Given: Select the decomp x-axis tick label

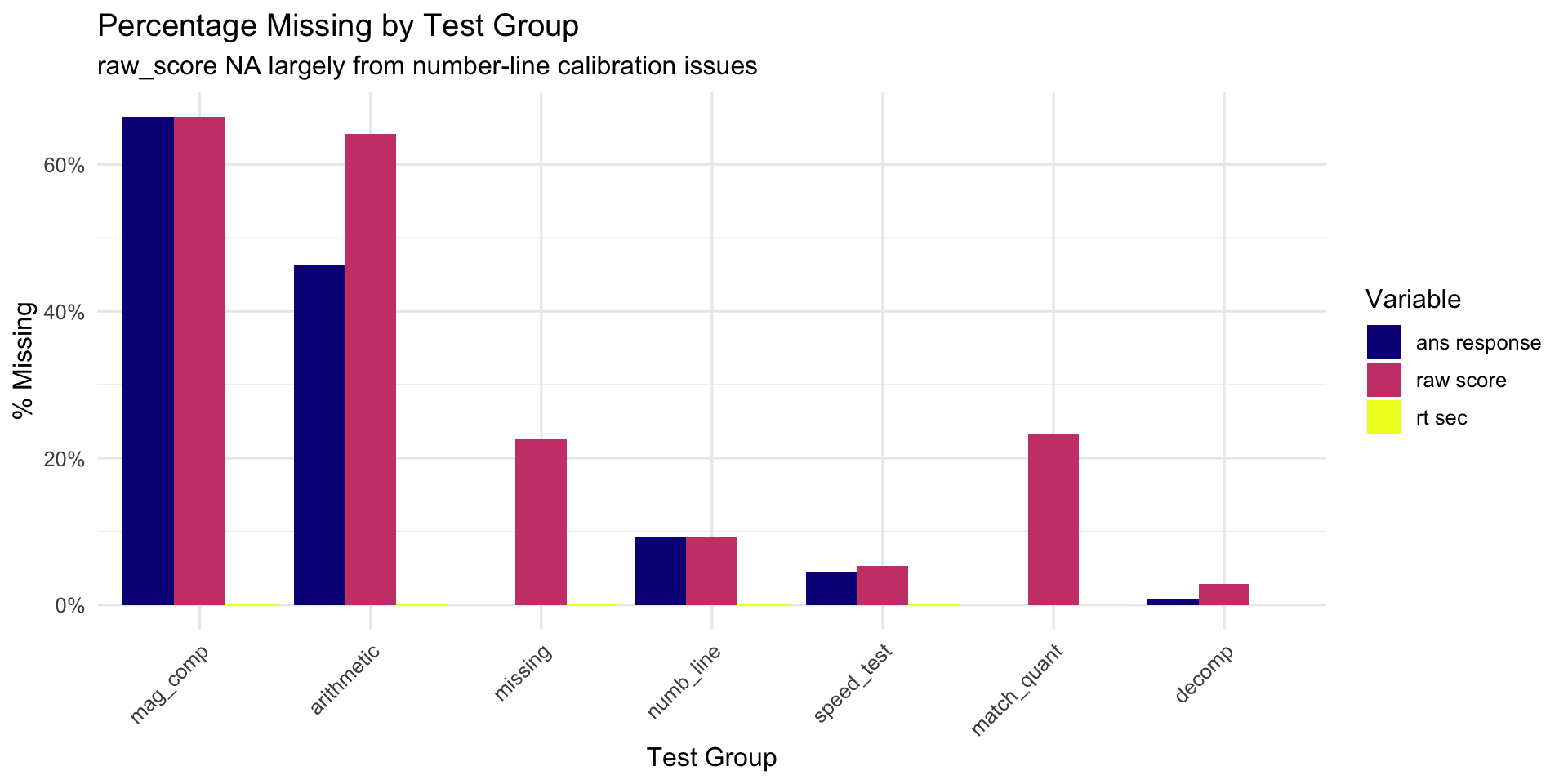Looking at the screenshot, I should [x=1203, y=675].
